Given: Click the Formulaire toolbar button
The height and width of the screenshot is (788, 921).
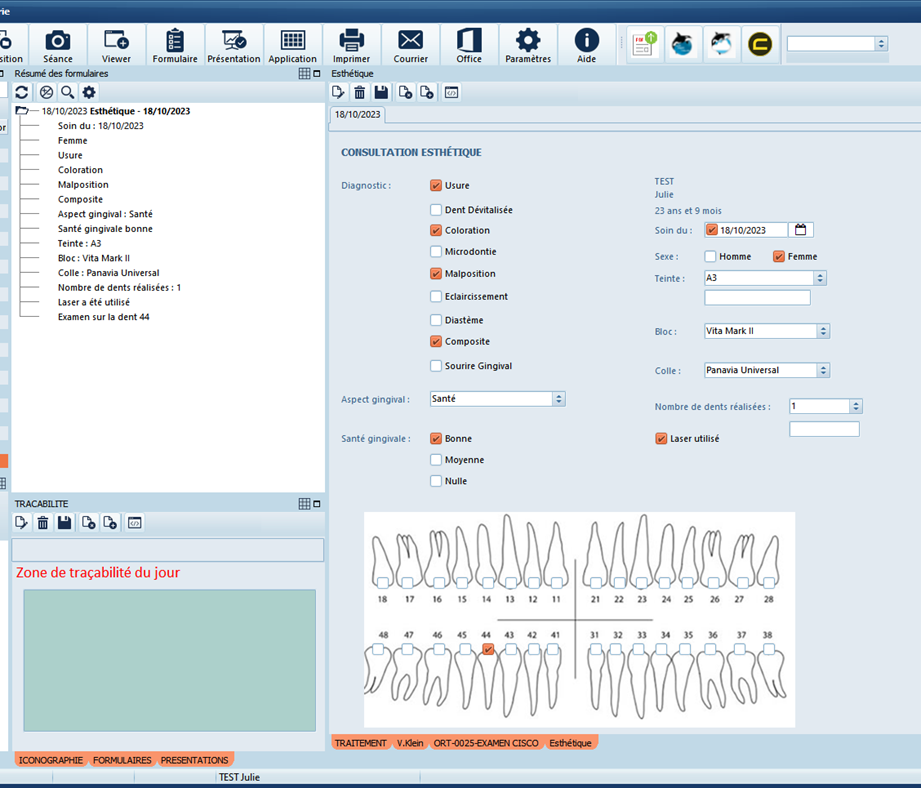Looking at the screenshot, I should pos(175,45).
